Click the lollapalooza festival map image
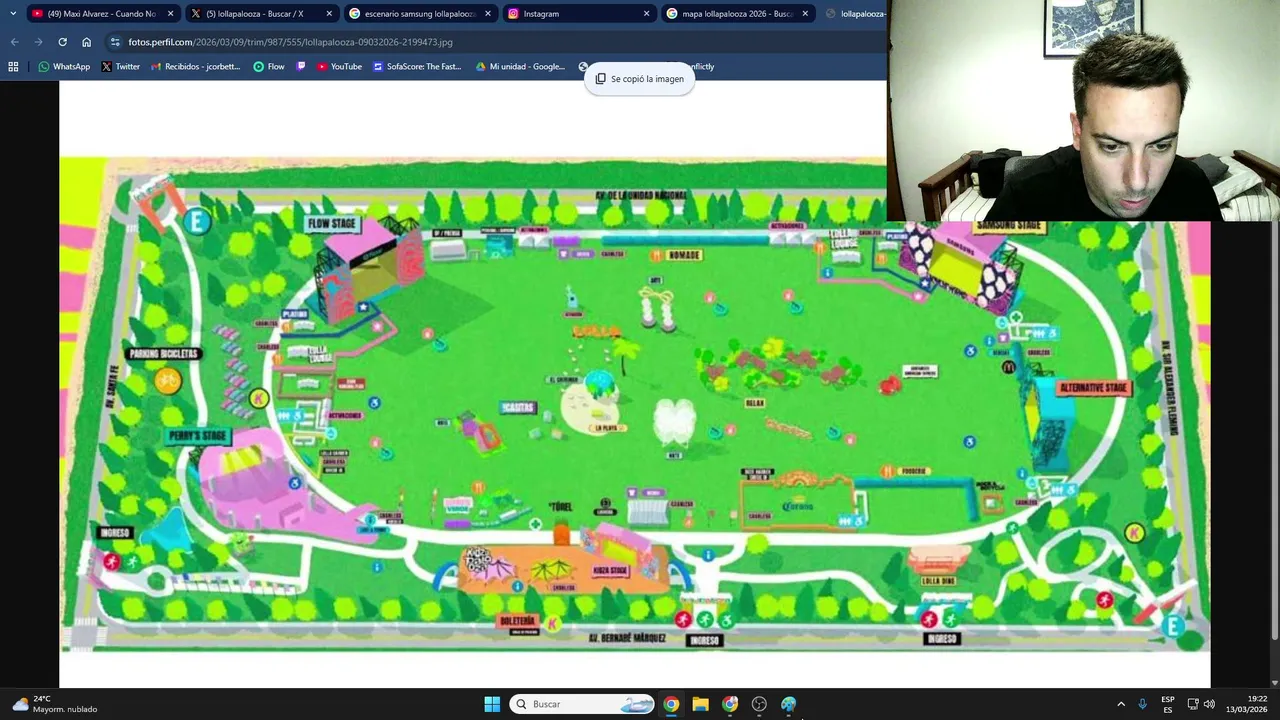1280x720 pixels. tap(635, 405)
